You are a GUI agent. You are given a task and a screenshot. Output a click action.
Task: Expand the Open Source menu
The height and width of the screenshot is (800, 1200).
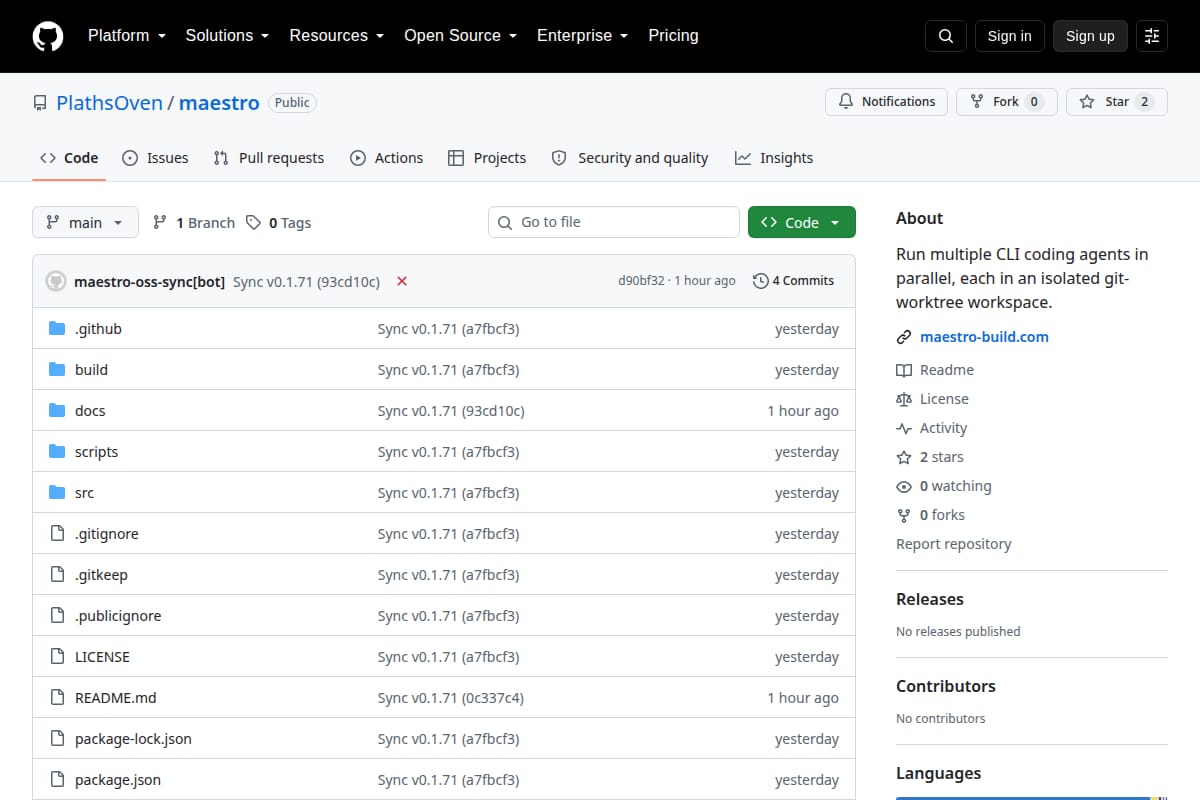click(x=461, y=36)
